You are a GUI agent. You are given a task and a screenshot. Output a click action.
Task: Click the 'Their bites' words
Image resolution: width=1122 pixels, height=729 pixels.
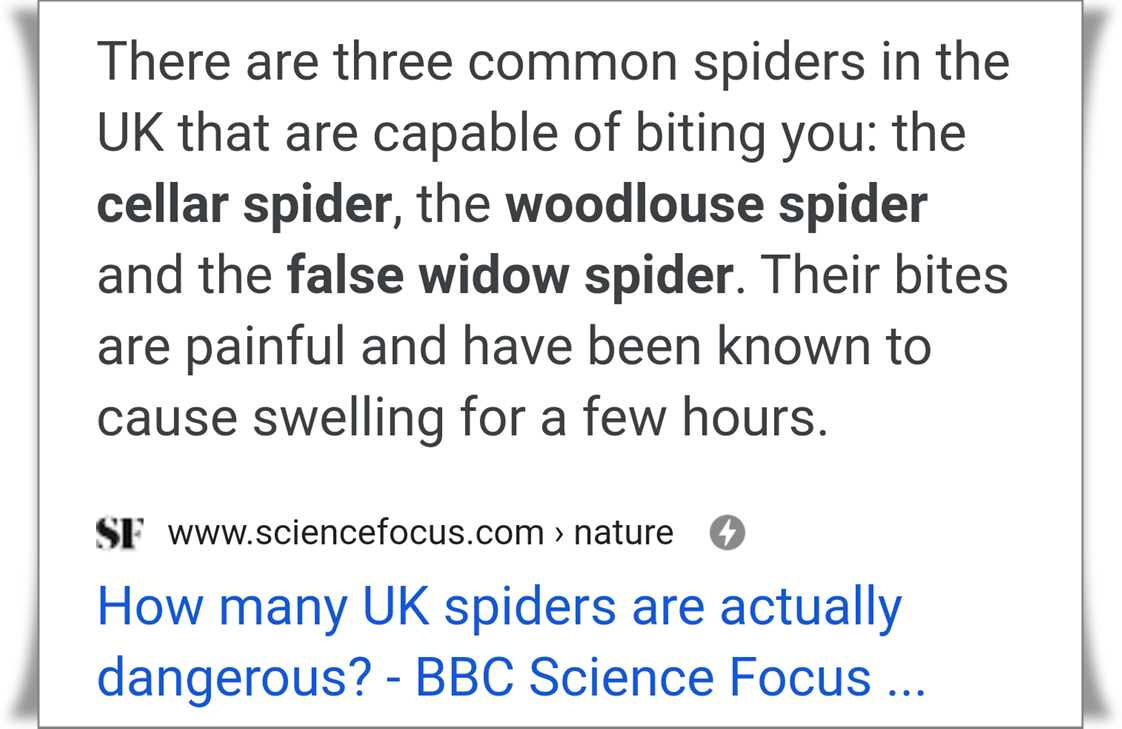pyautogui.click(x=884, y=275)
